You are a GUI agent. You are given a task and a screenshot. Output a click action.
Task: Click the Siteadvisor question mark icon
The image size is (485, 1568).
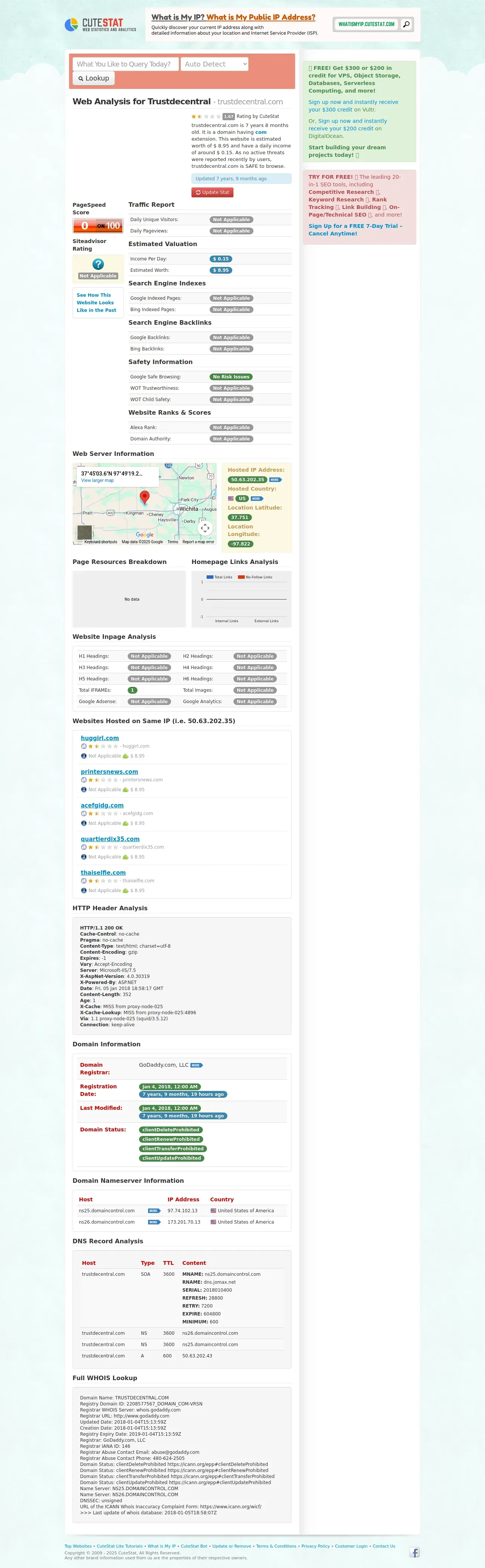pos(98,264)
